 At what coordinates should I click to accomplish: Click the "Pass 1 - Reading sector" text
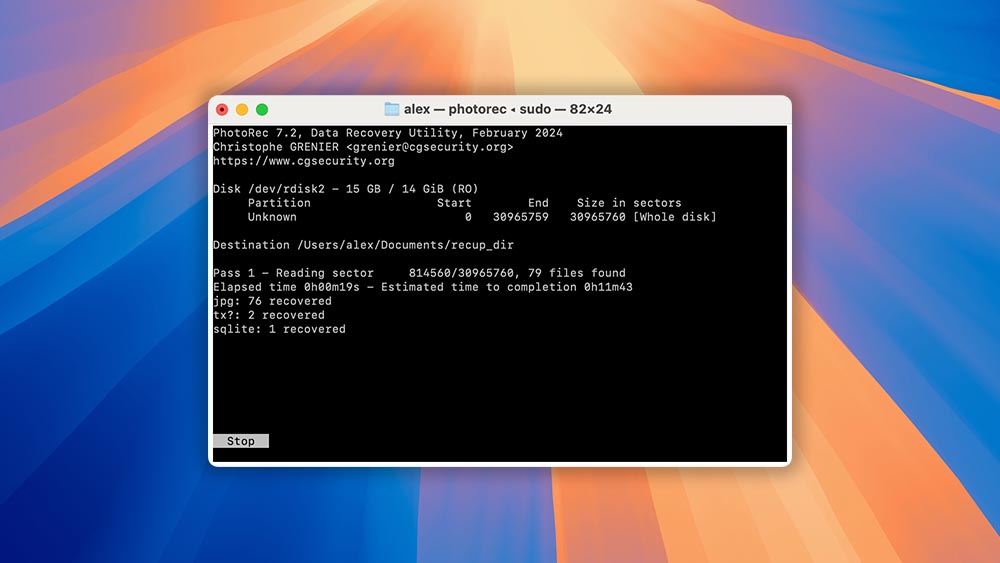tap(293, 274)
